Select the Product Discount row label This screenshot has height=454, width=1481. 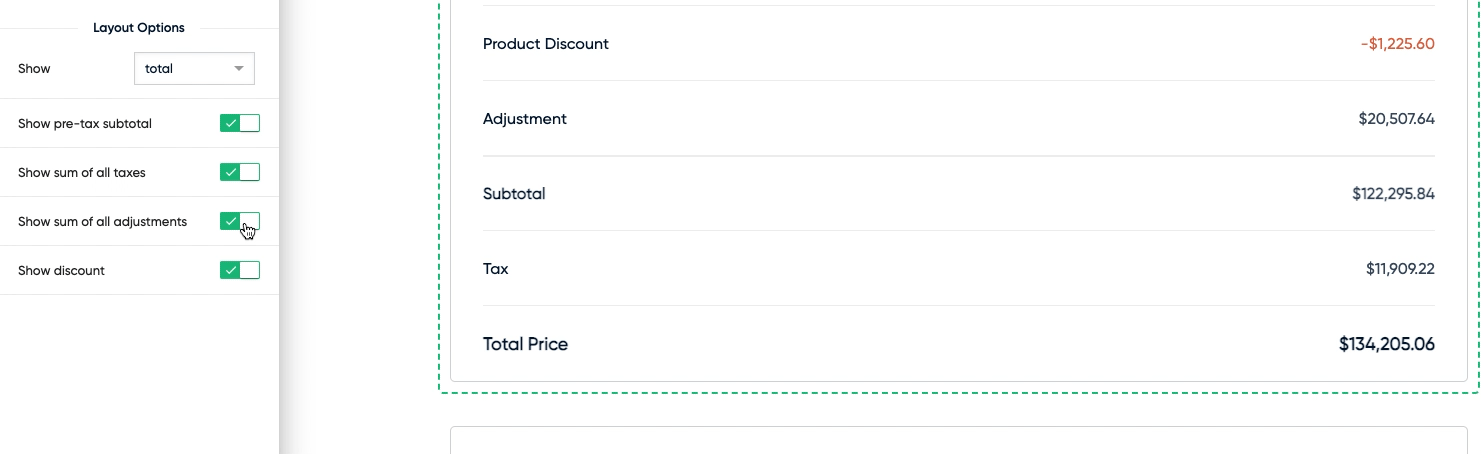[x=546, y=44]
